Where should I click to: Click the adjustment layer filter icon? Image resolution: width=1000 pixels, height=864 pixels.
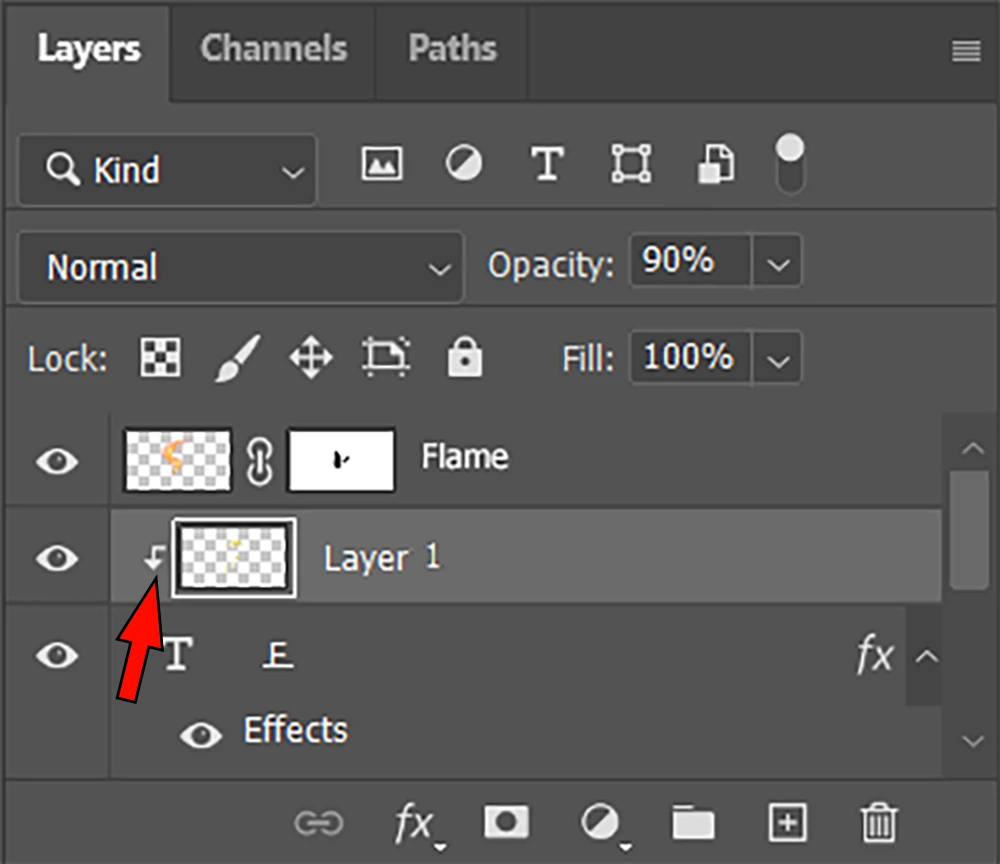pos(463,164)
